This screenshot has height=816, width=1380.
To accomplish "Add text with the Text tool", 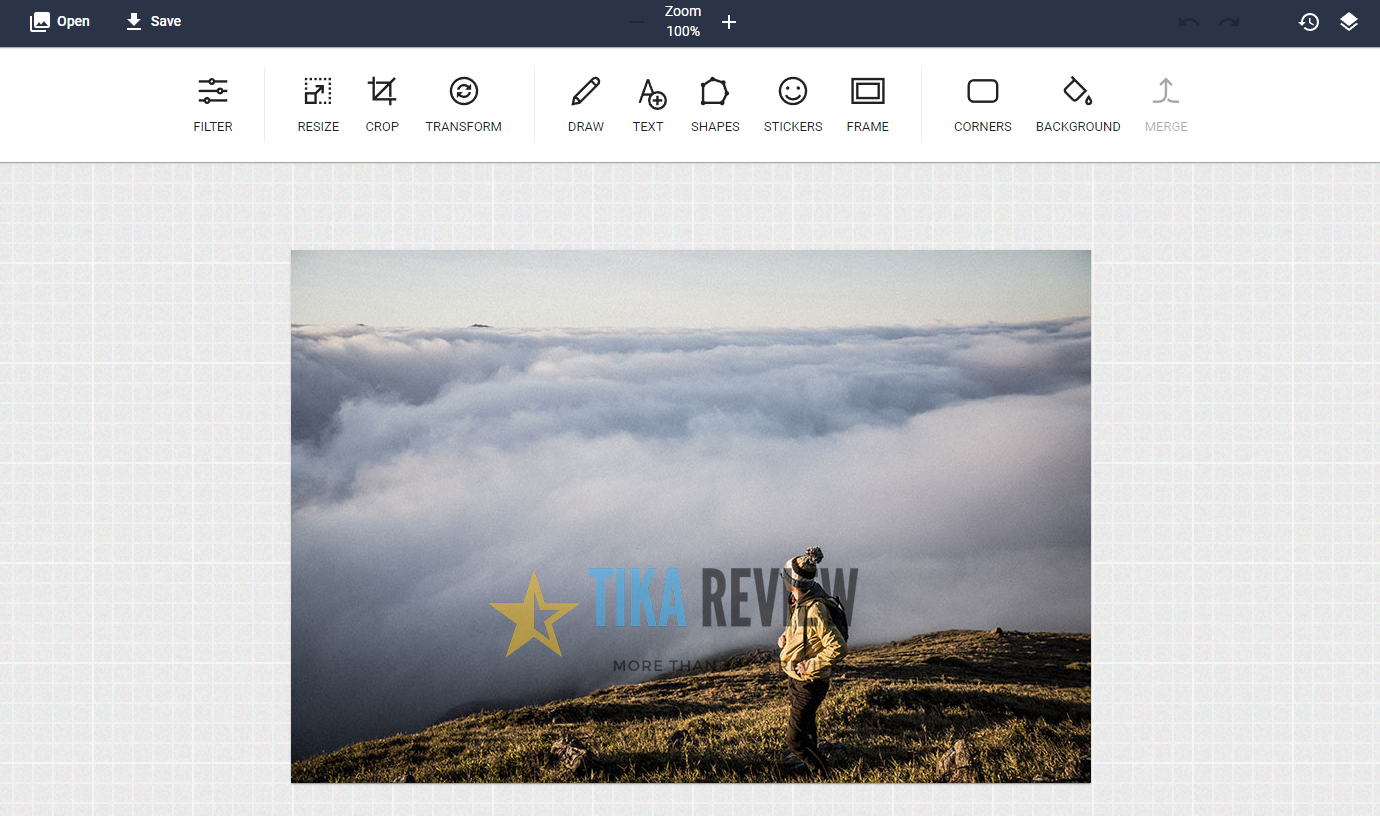I will click(649, 104).
